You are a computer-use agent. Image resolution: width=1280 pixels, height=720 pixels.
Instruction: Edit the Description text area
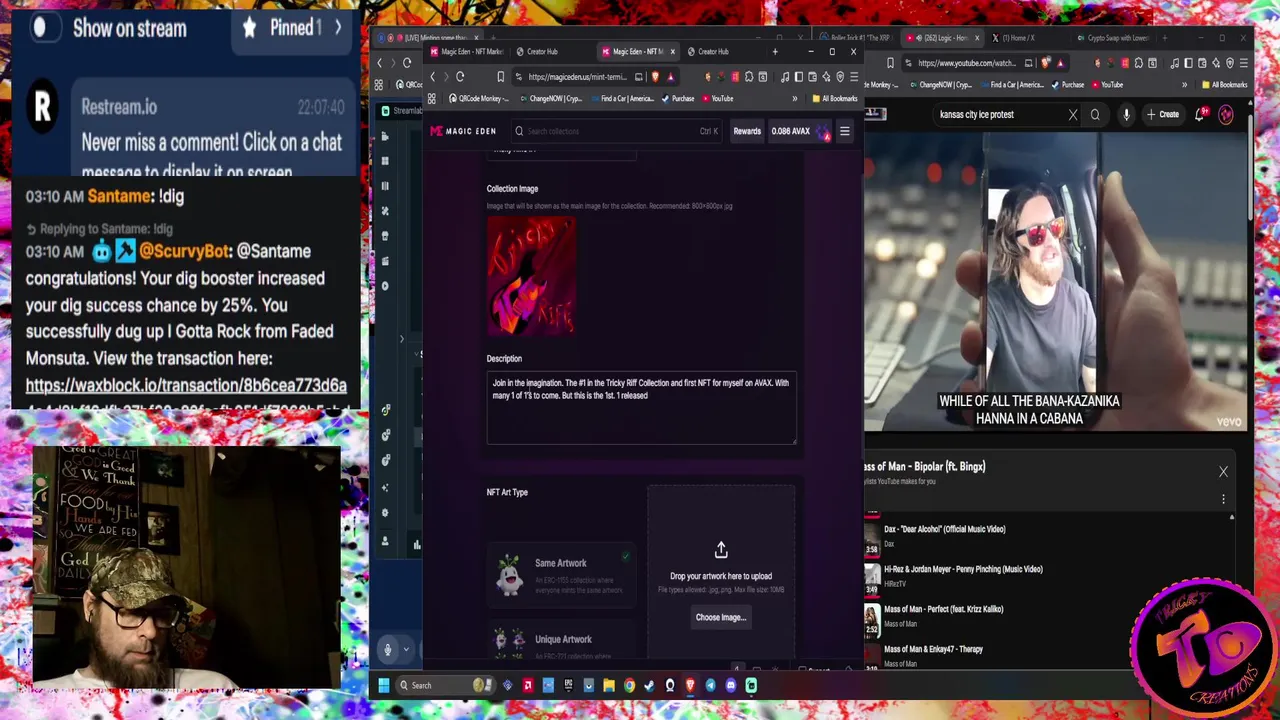641,407
